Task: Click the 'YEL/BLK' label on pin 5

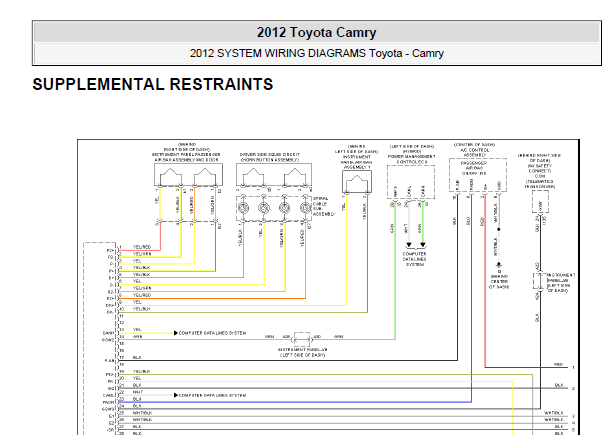Action: (x=142, y=275)
